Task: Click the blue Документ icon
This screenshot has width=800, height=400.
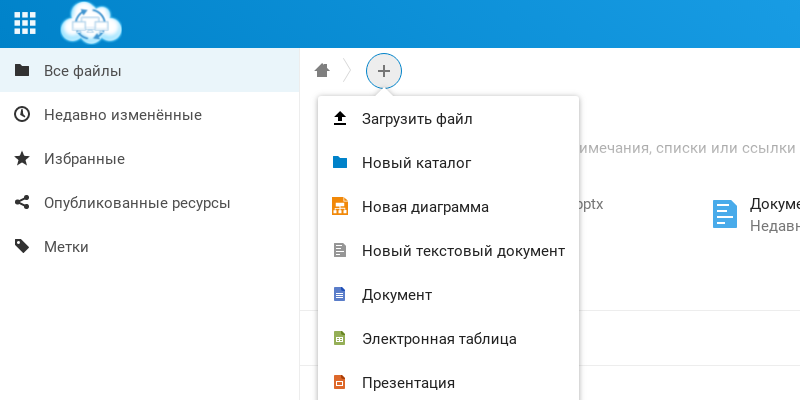Action: pyautogui.click(x=340, y=294)
